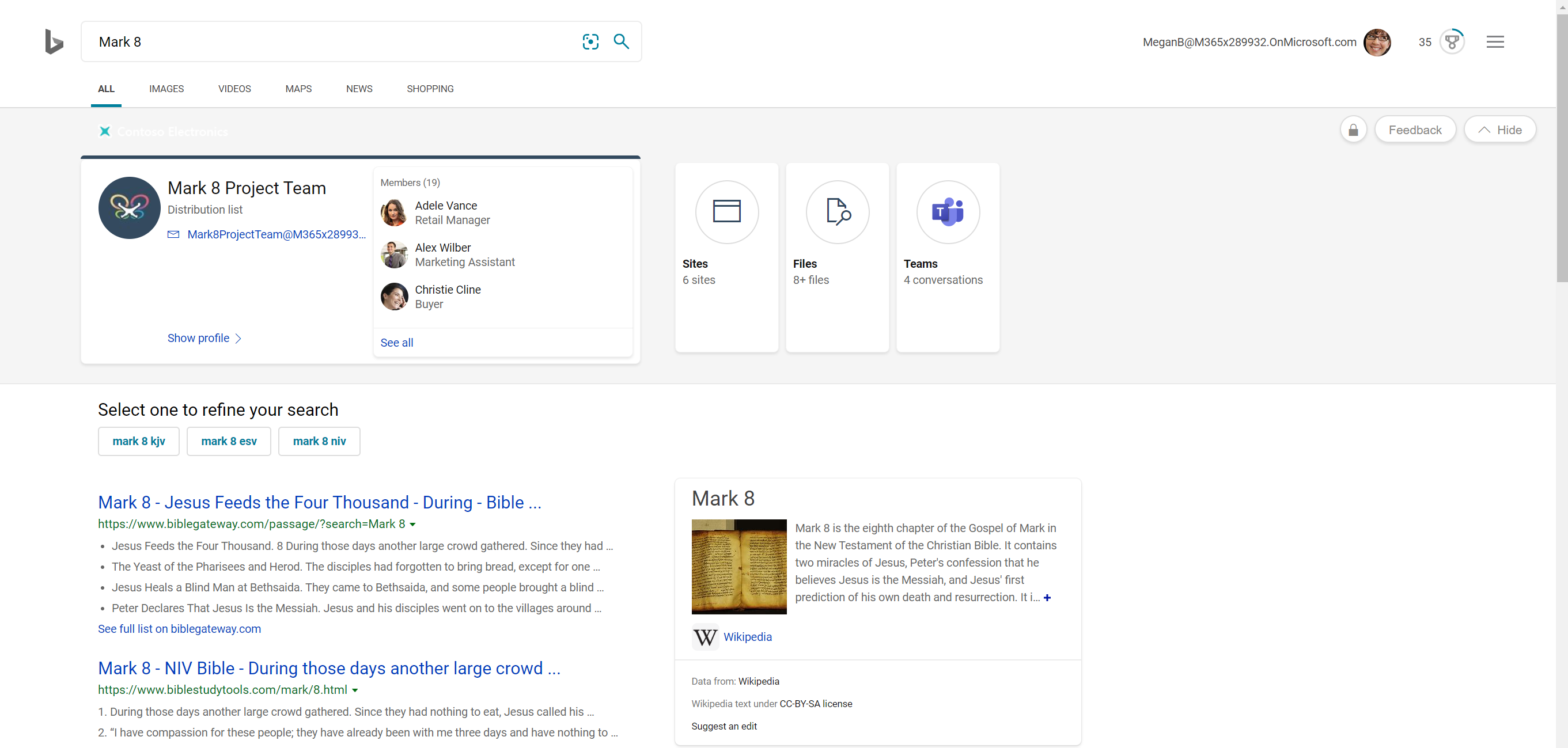Open biblegateway URL dropdown arrow
1568x748 pixels.
(412, 525)
